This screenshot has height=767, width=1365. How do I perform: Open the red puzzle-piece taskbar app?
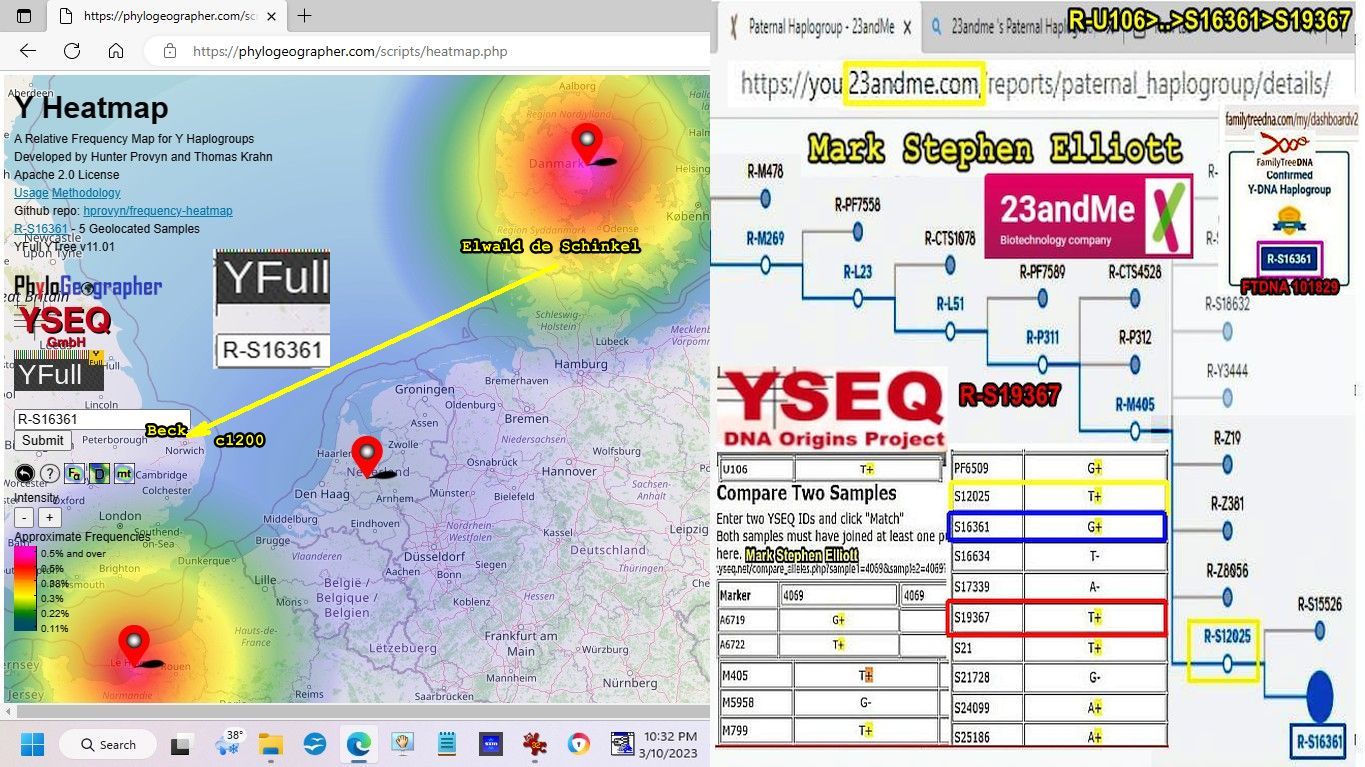[x=536, y=744]
